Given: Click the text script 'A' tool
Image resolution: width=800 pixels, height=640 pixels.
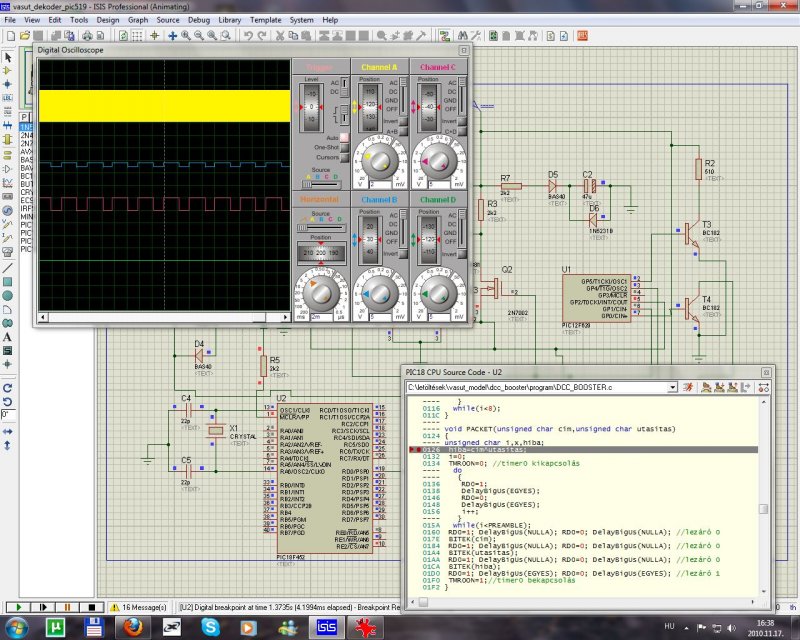Looking at the screenshot, I should click(8, 337).
